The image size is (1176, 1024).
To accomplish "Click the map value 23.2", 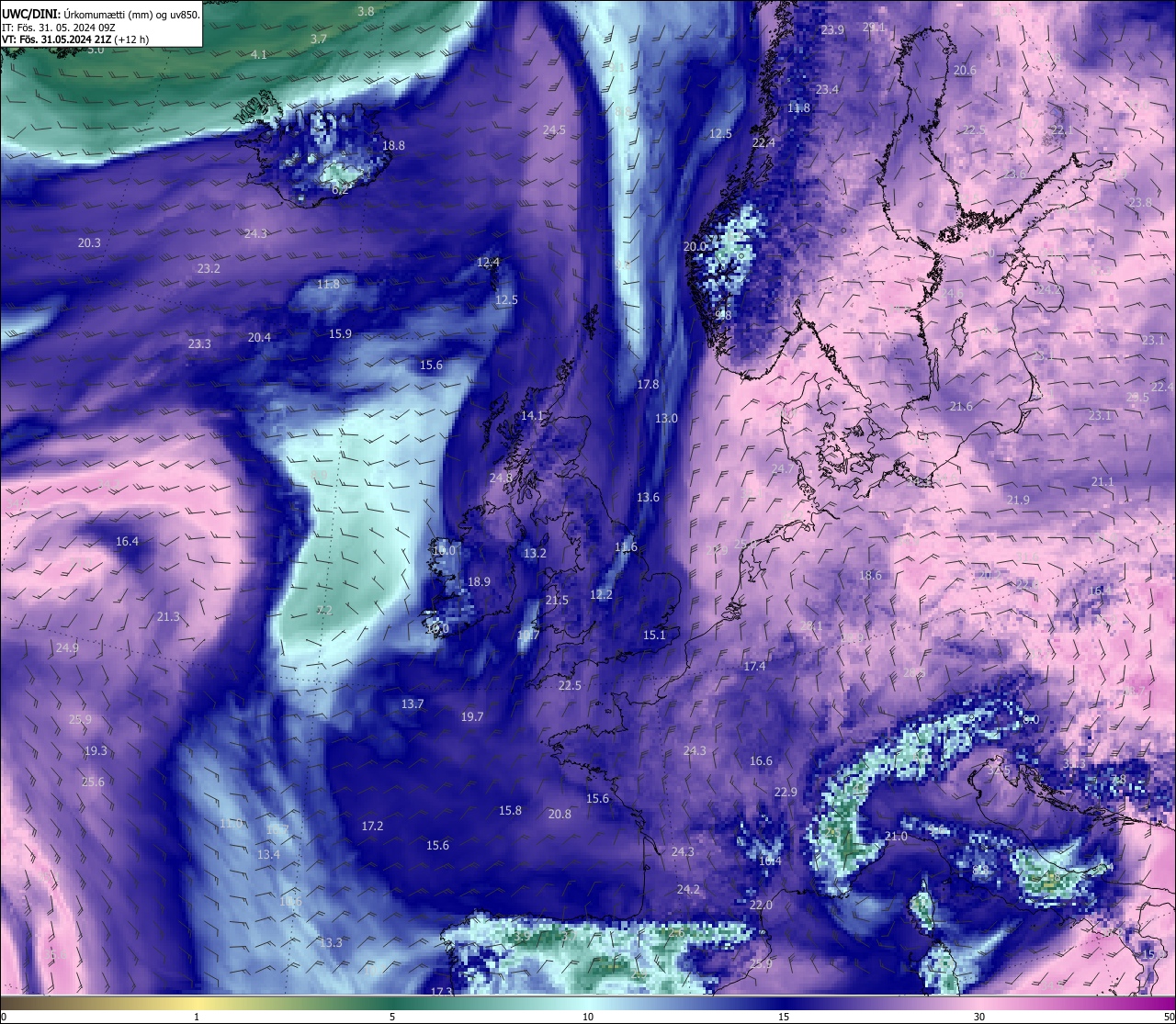I will 209,268.
